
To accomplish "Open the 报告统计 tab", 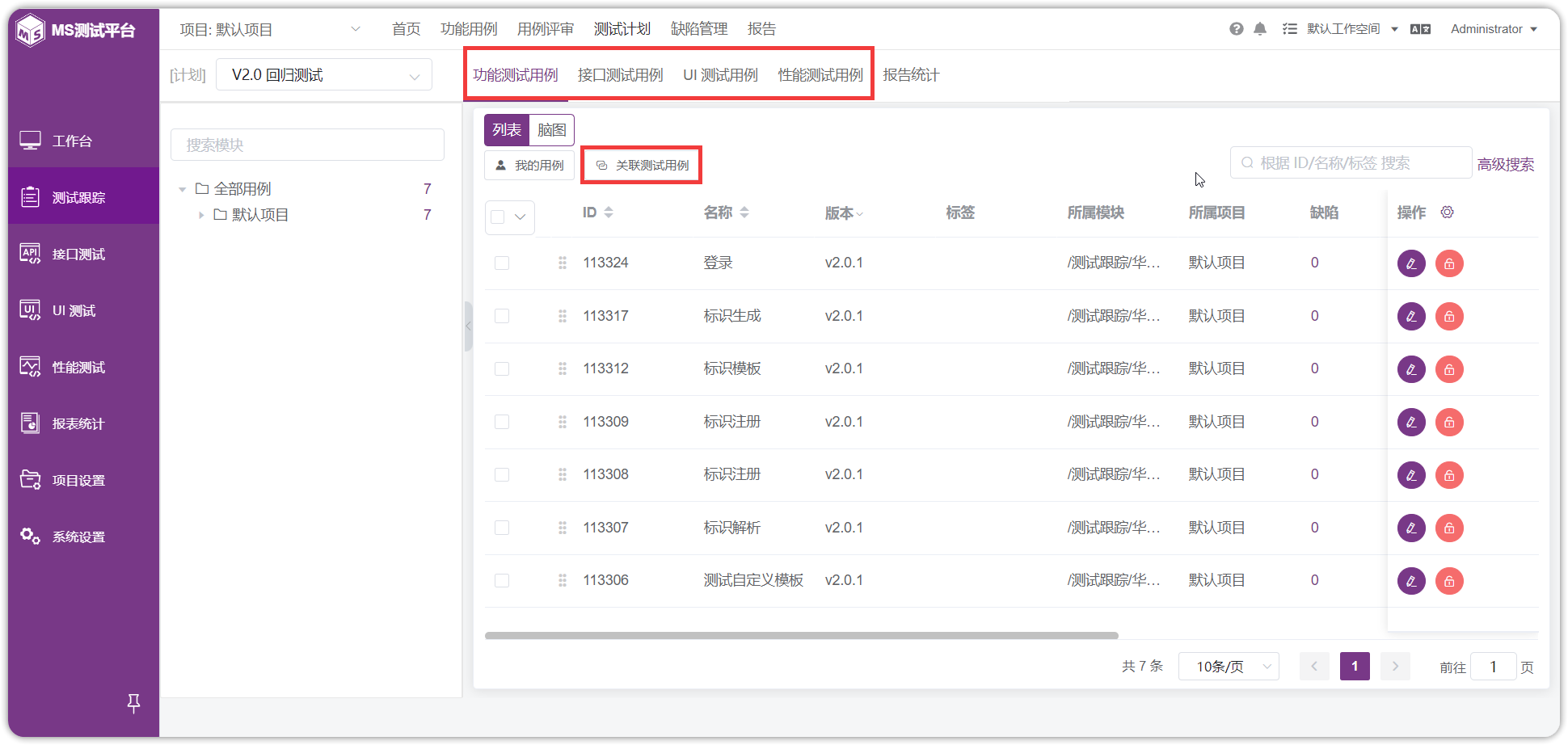I will point(911,75).
